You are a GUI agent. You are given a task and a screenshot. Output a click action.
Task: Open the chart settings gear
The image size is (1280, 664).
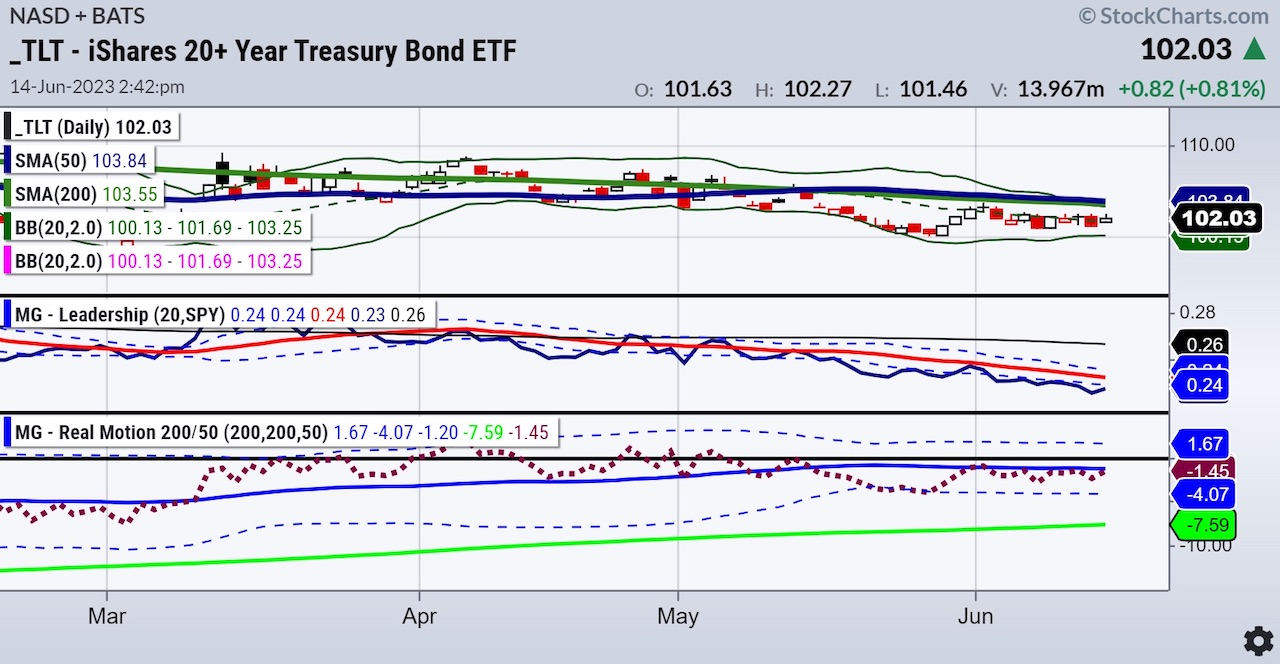1257,640
